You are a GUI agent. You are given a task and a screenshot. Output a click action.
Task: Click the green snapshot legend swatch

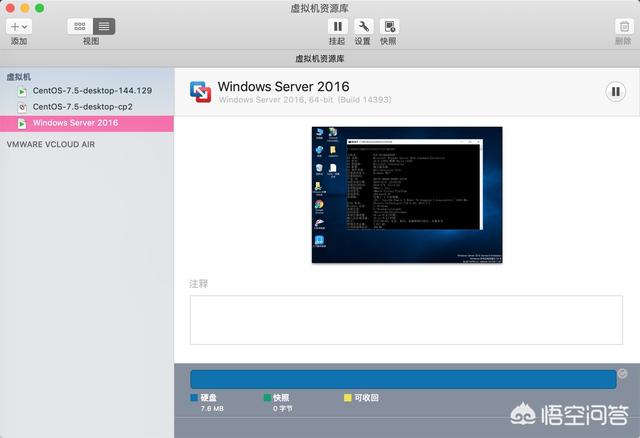[267, 398]
